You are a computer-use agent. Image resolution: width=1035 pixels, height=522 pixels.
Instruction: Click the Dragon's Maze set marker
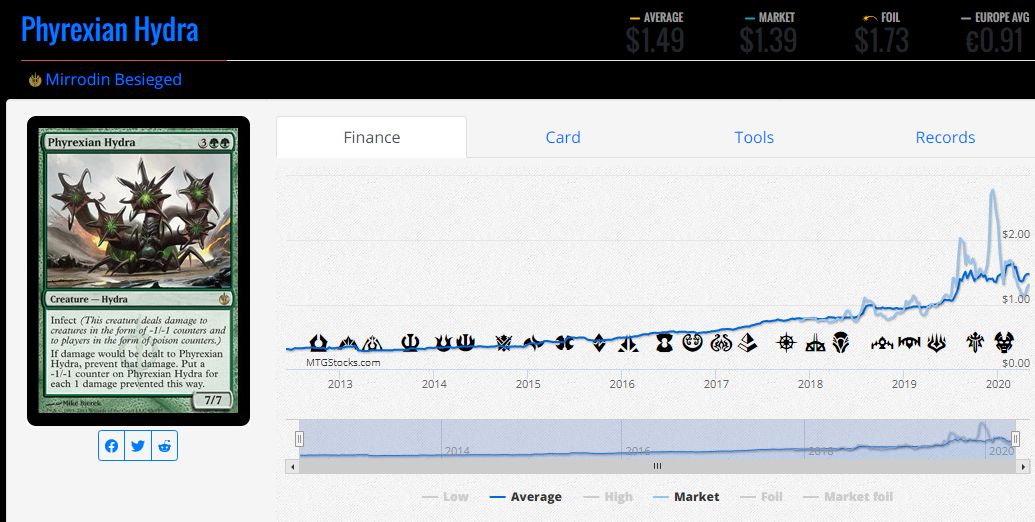click(372, 343)
